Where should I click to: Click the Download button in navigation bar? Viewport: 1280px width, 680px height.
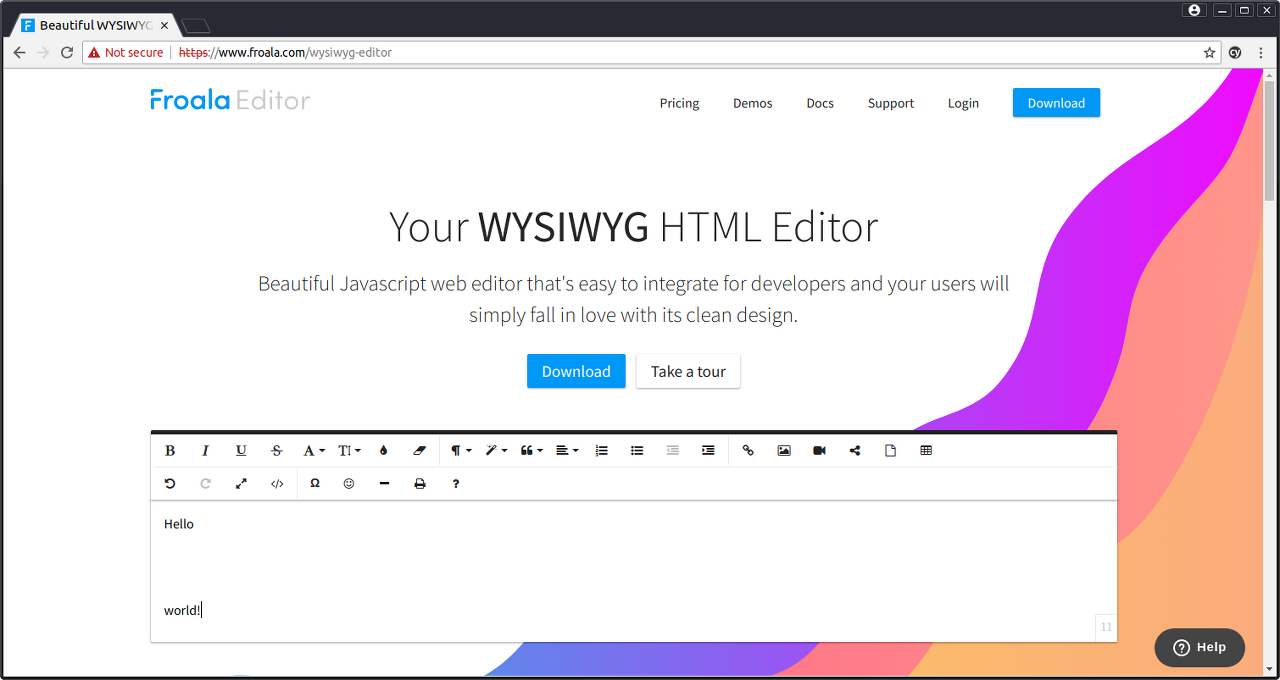[1056, 103]
